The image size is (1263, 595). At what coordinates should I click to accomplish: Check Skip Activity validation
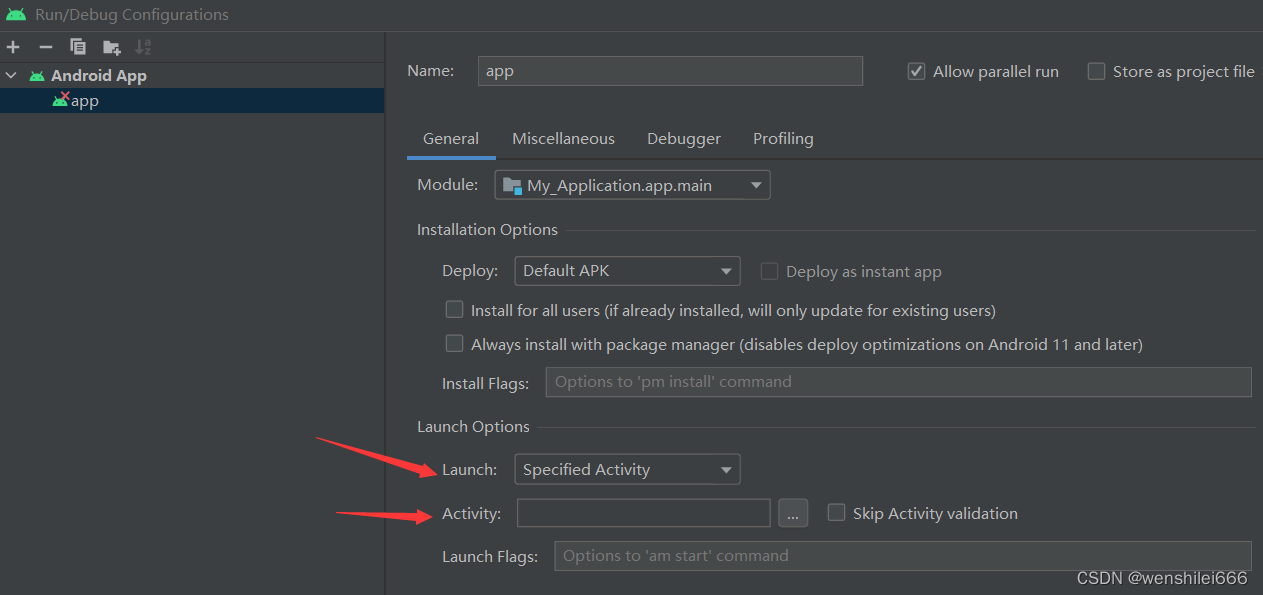[836, 512]
